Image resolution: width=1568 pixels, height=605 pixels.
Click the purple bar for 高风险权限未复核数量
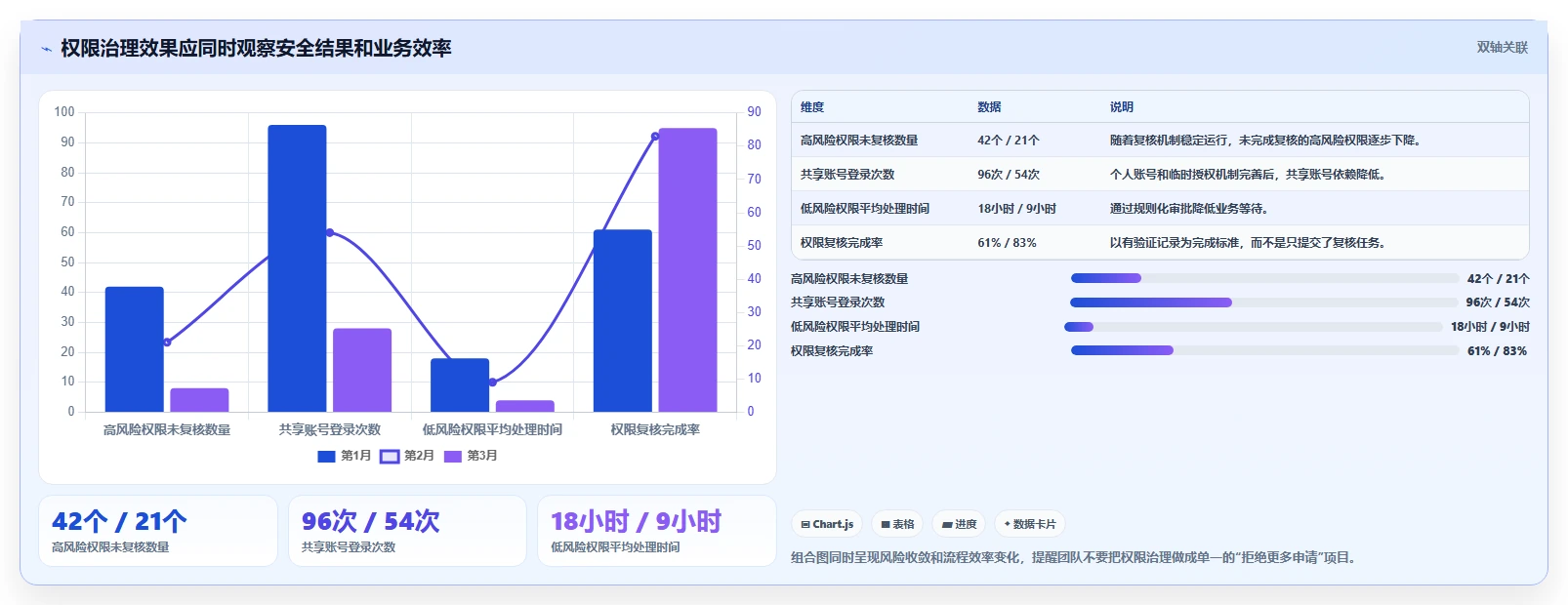coord(199,400)
